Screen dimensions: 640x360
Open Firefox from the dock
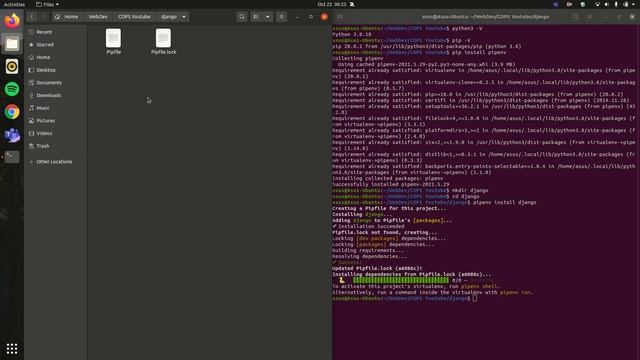coord(12,20)
